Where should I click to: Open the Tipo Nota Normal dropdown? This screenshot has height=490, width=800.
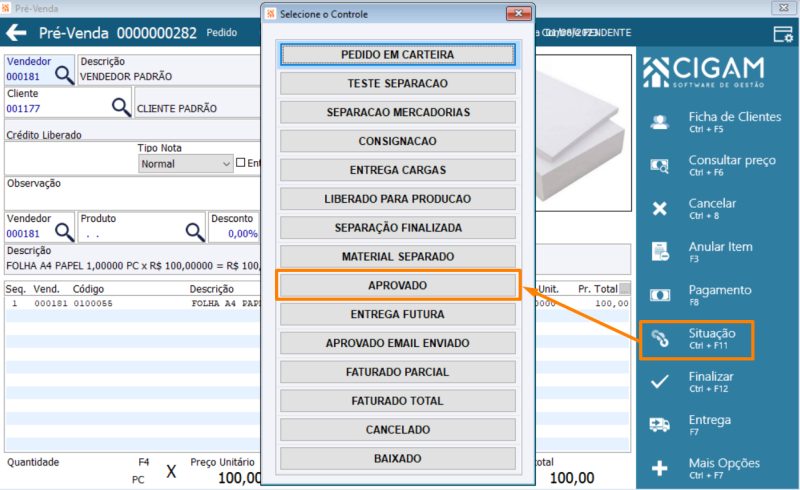(186, 164)
